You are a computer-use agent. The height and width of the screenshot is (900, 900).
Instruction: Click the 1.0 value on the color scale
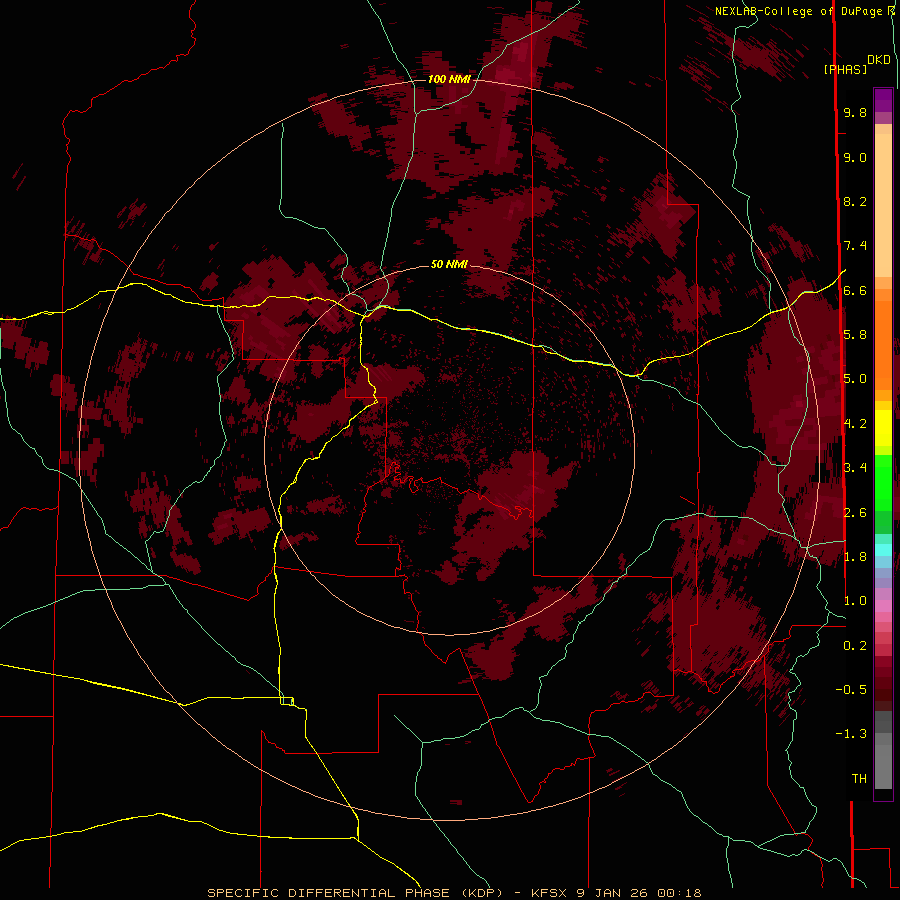point(855,600)
